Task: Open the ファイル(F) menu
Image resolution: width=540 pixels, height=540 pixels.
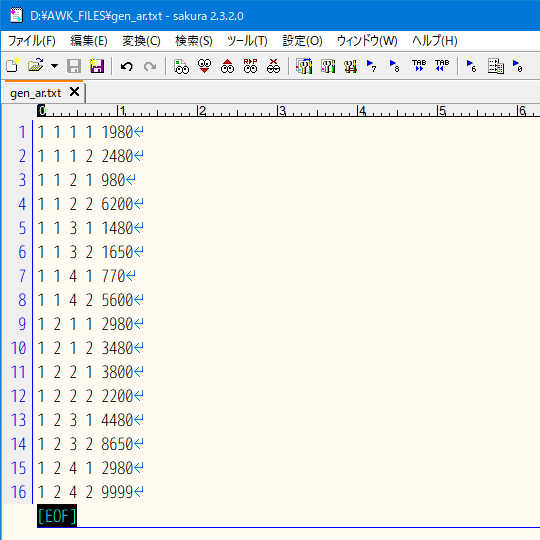Action: coord(32,41)
